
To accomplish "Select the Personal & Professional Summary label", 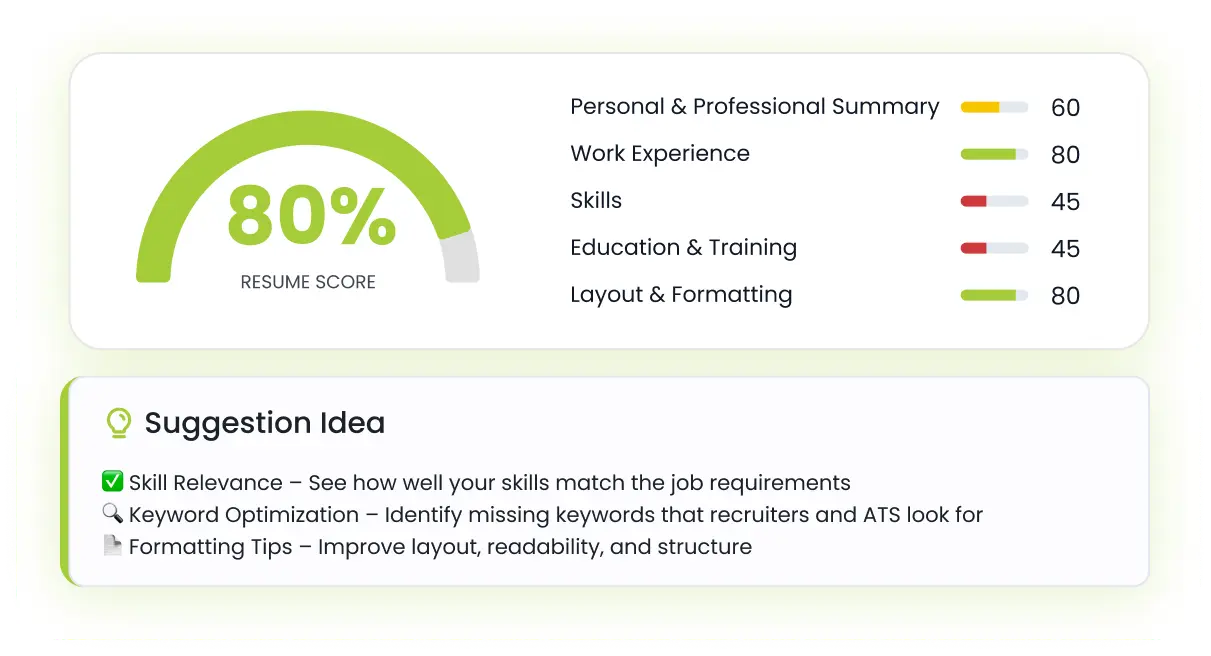I will coord(754,107).
